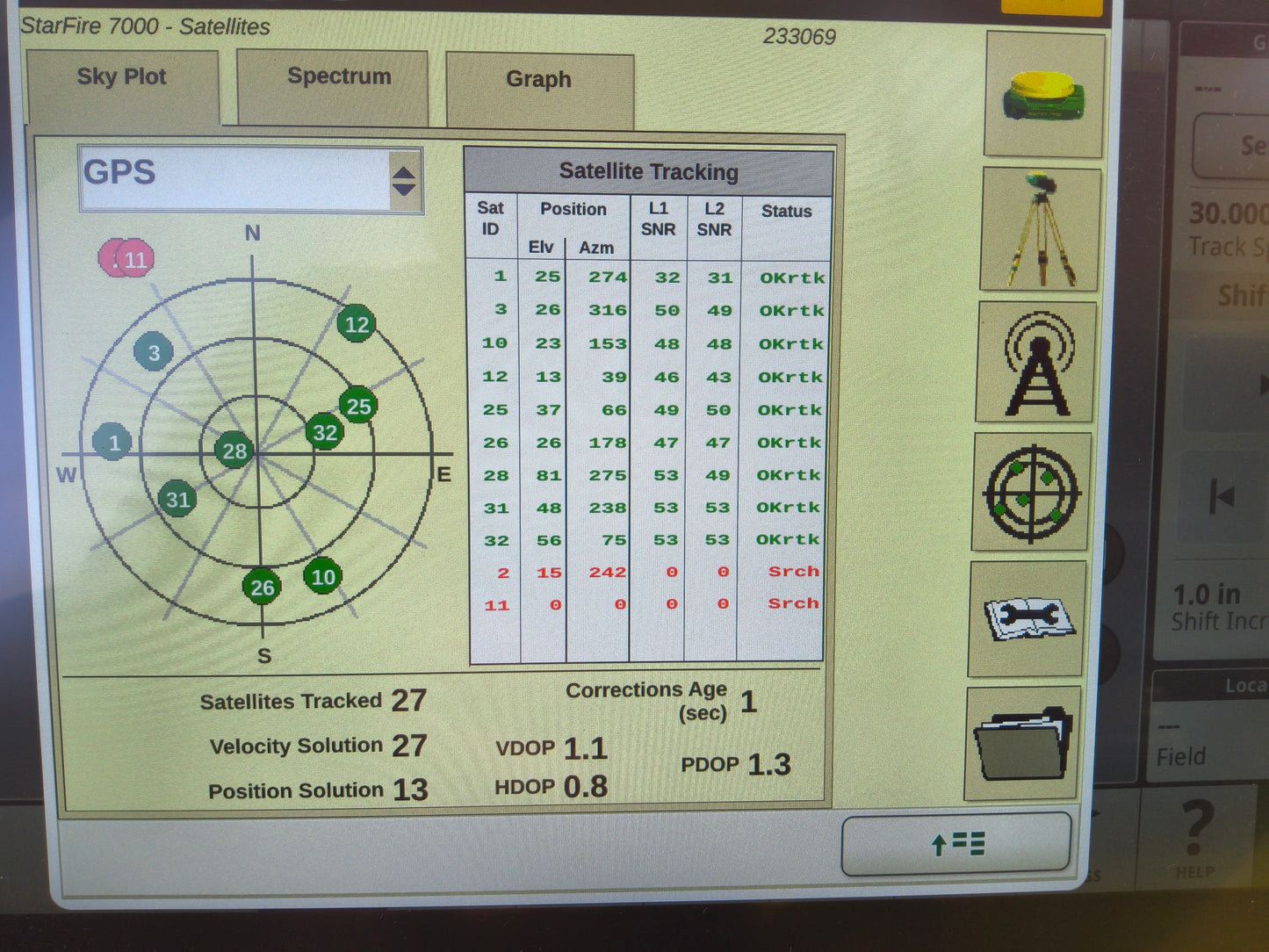Click the Elv column header
Image resolution: width=1269 pixels, height=952 pixels.
pyautogui.click(x=541, y=248)
